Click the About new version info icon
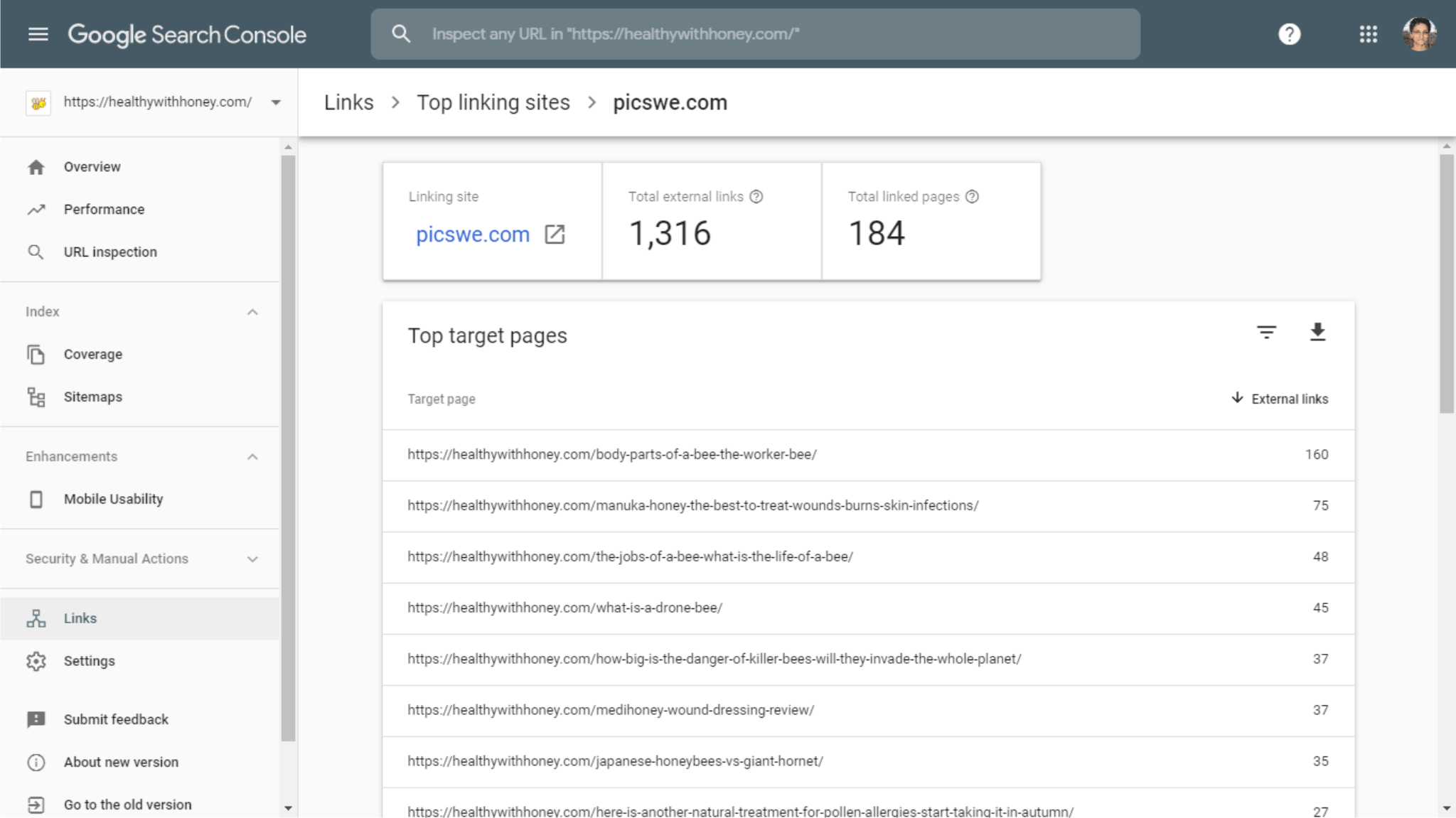The width and height of the screenshot is (1456, 818). click(x=36, y=762)
